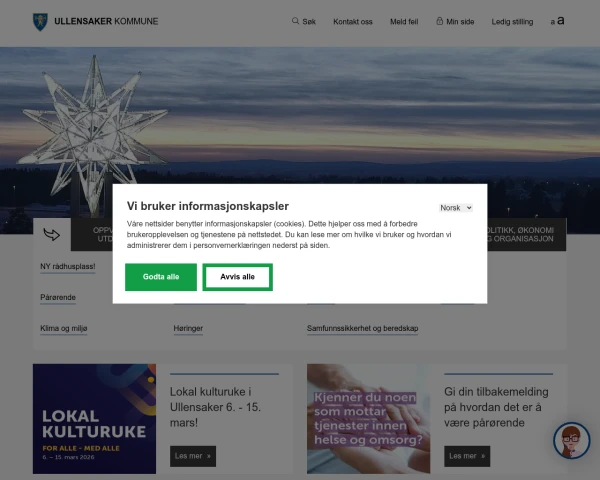Open the Klima og miljø link
Screen dimensions: 600x480
(64, 328)
